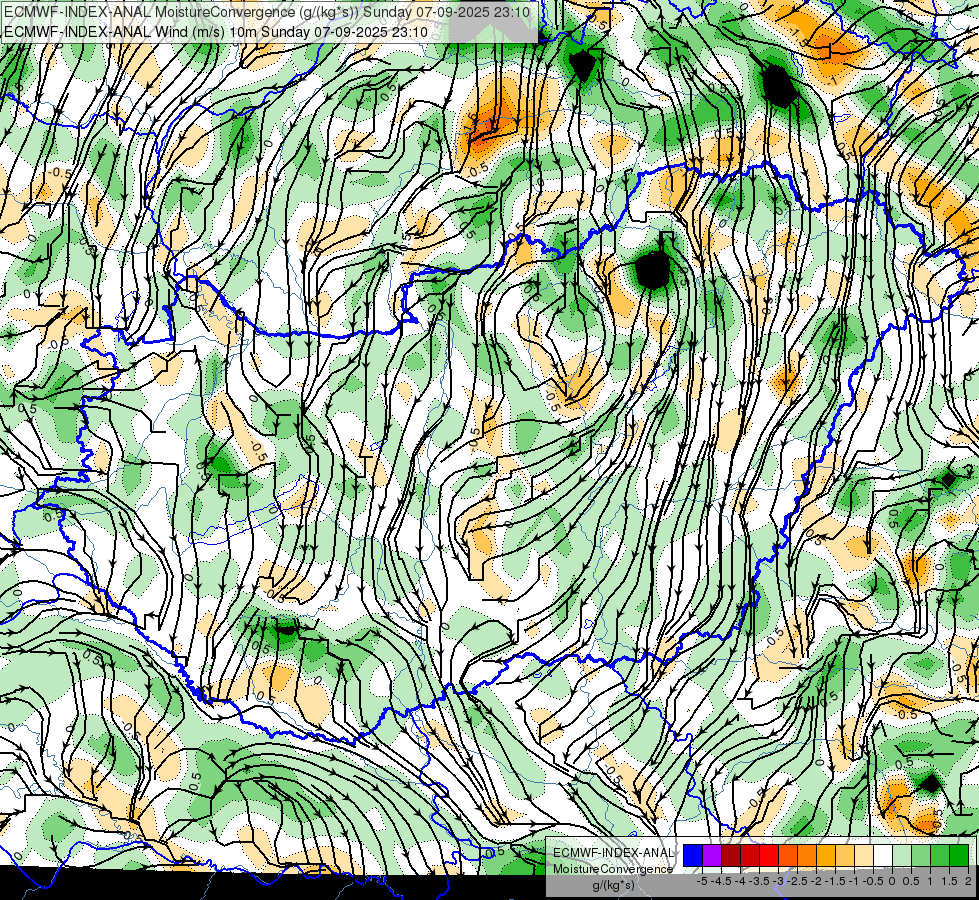
Task: Select the white legend swatch between -0.5 and 0
Action: (x=883, y=856)
